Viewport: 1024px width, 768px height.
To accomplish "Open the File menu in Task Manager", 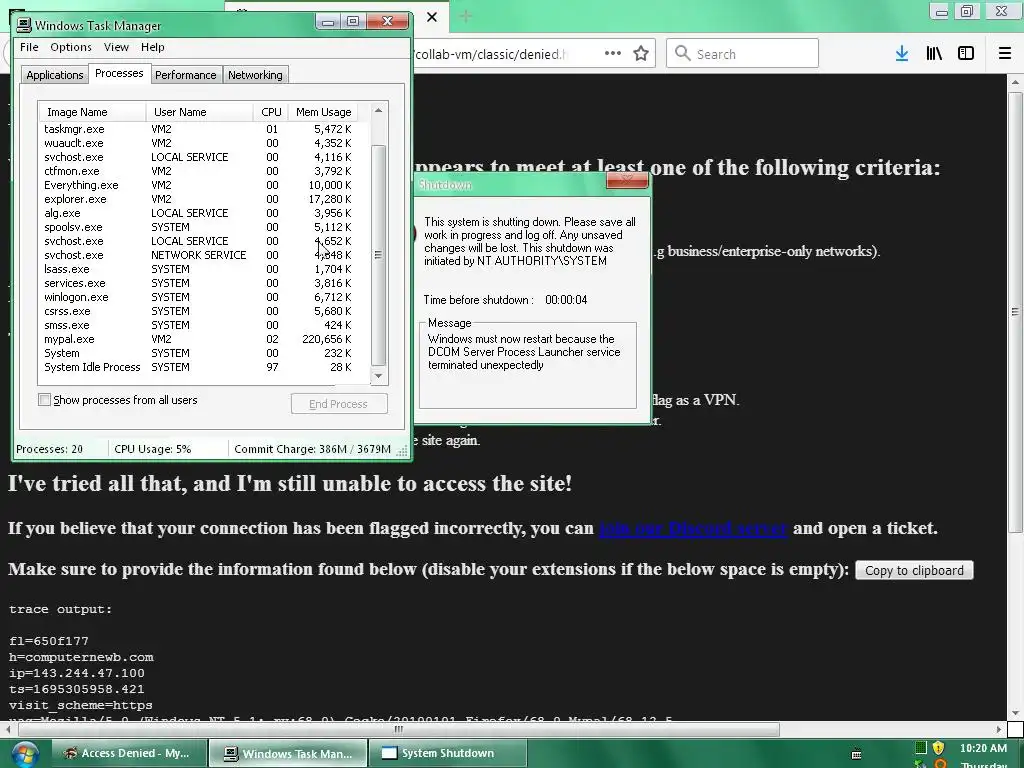I will pyautogui.click(x=29, y=47).
